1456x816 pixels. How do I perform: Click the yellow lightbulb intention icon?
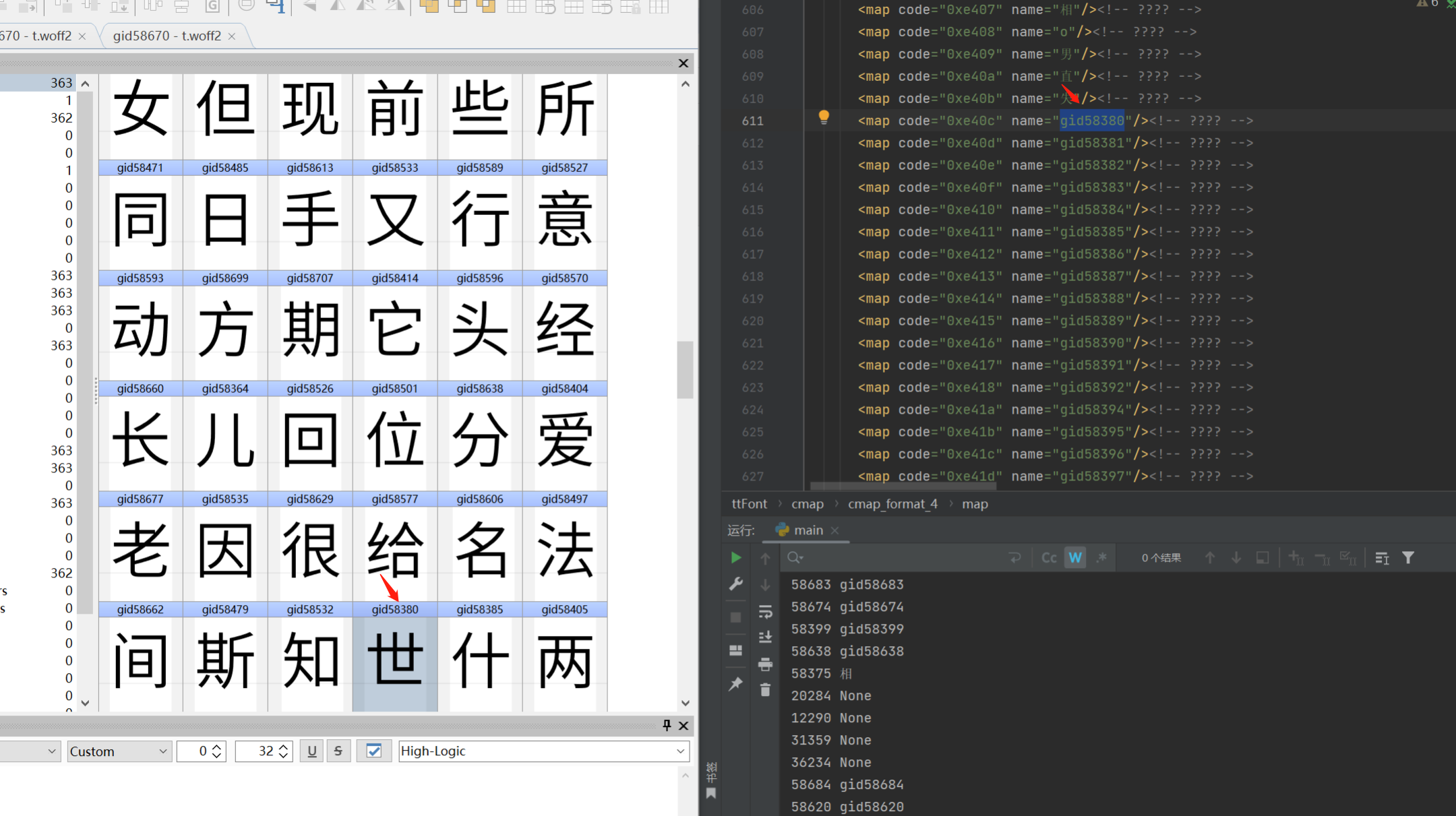pyautogui.click(x=824, y=117)
